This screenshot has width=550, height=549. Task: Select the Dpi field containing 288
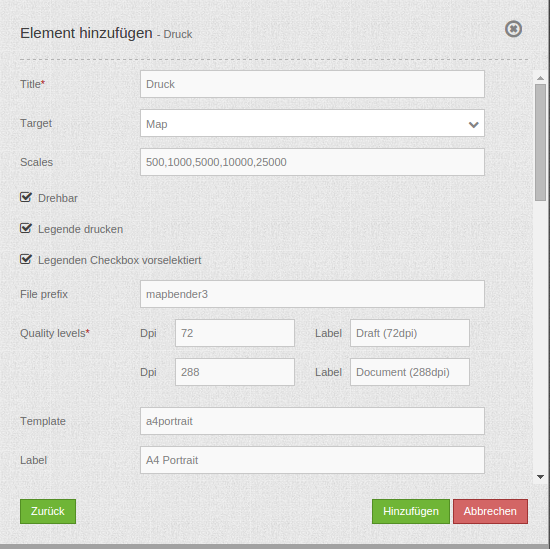coord(235,372)
